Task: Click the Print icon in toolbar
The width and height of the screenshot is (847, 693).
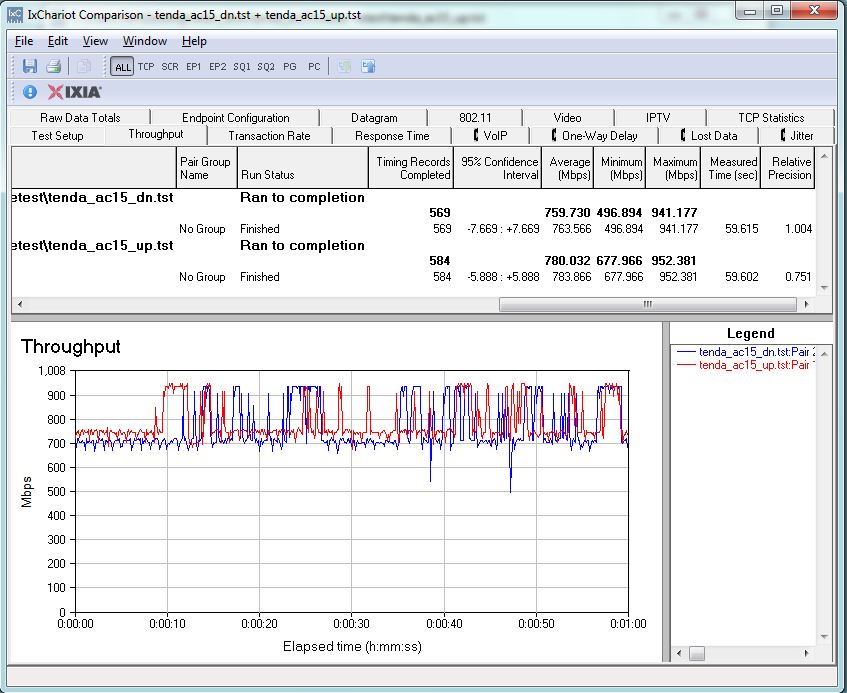Action: click(53, 66)
